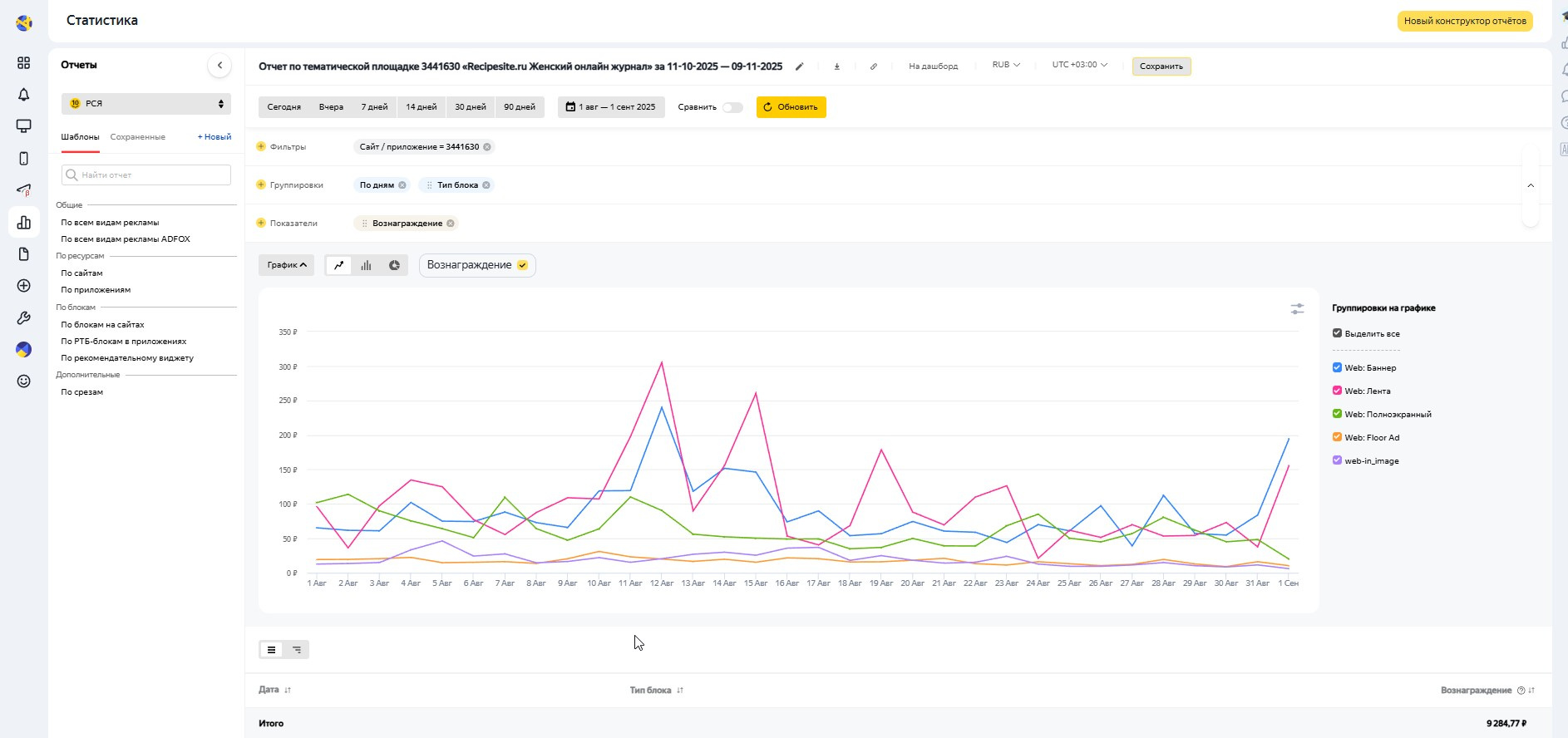This screenshot has height=738, width=1568.
Task: Uncheck 'Web: Баннер' series checkbox
Action: tap(1337, 367)
